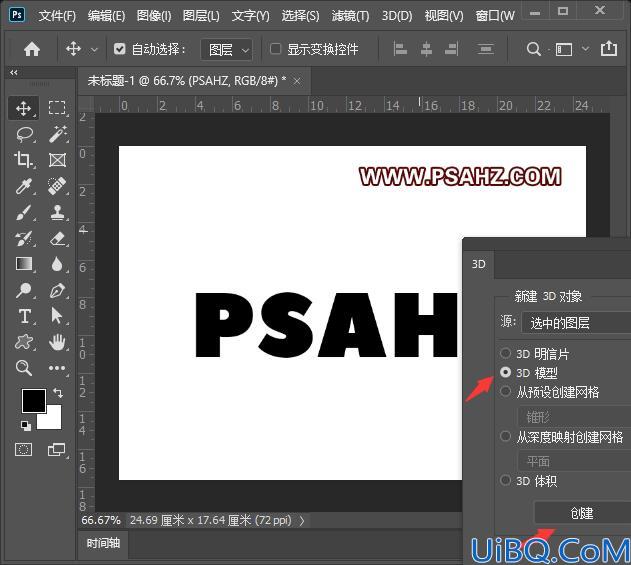Expand the workspace dropdown arrow
The width and height of the screenshot is (631, 565).
coord(586,49)
